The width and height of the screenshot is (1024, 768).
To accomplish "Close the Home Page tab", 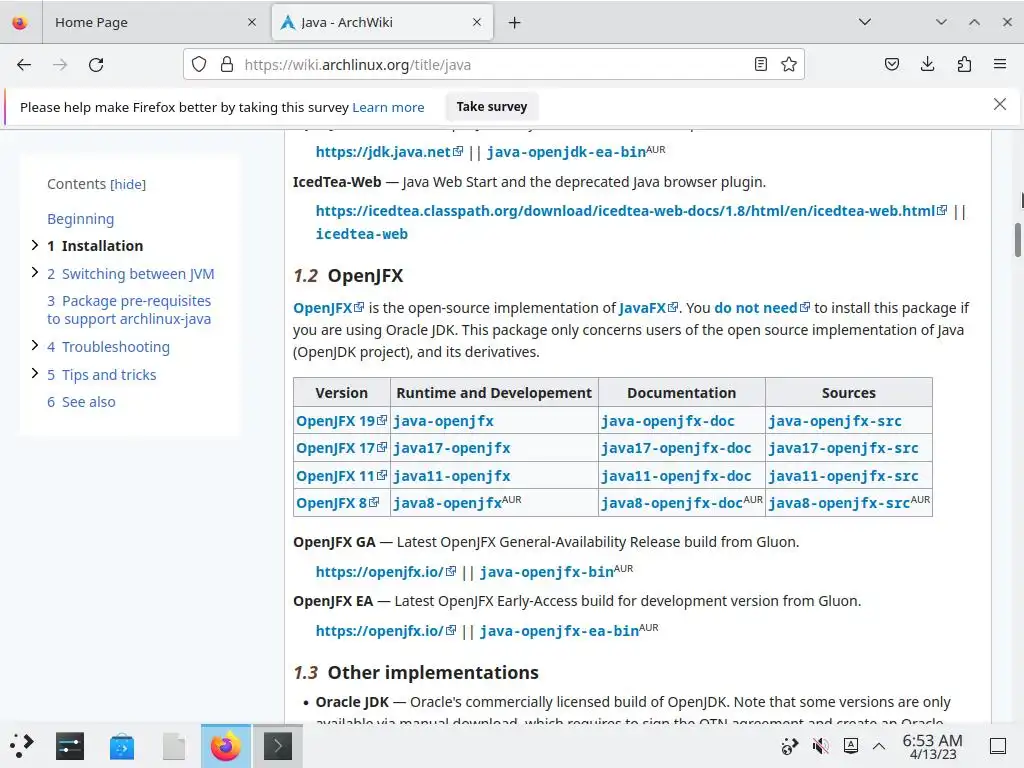I will click(252, 22).
